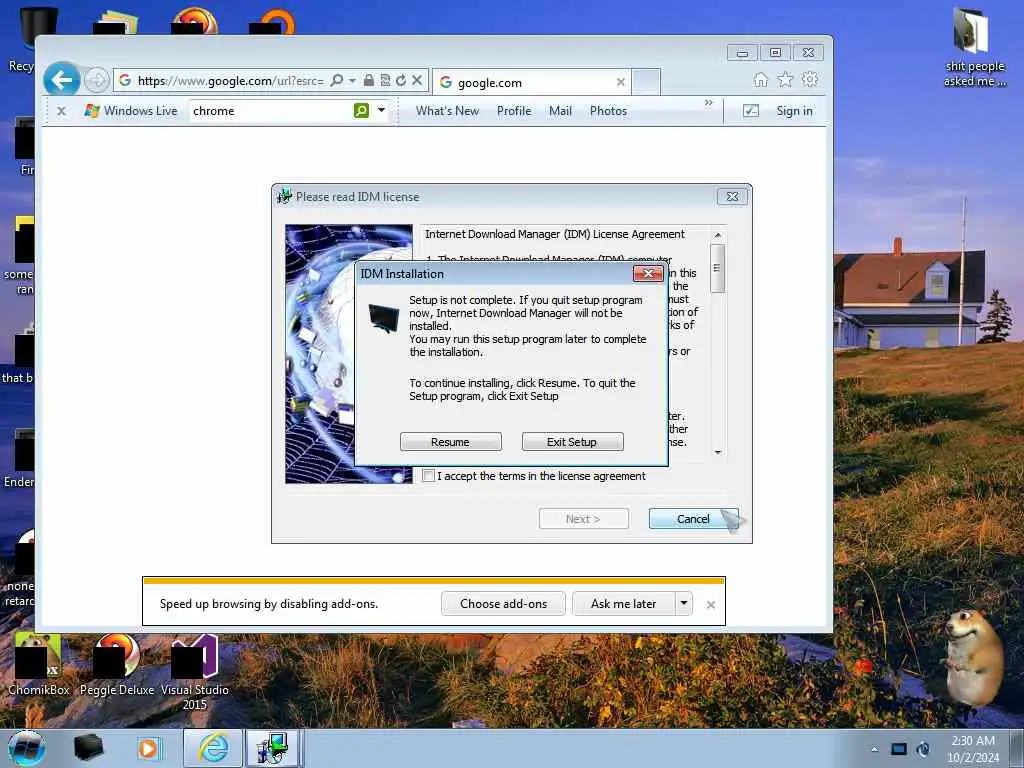Expand the Windows Live search options arrow

(381, 110)
